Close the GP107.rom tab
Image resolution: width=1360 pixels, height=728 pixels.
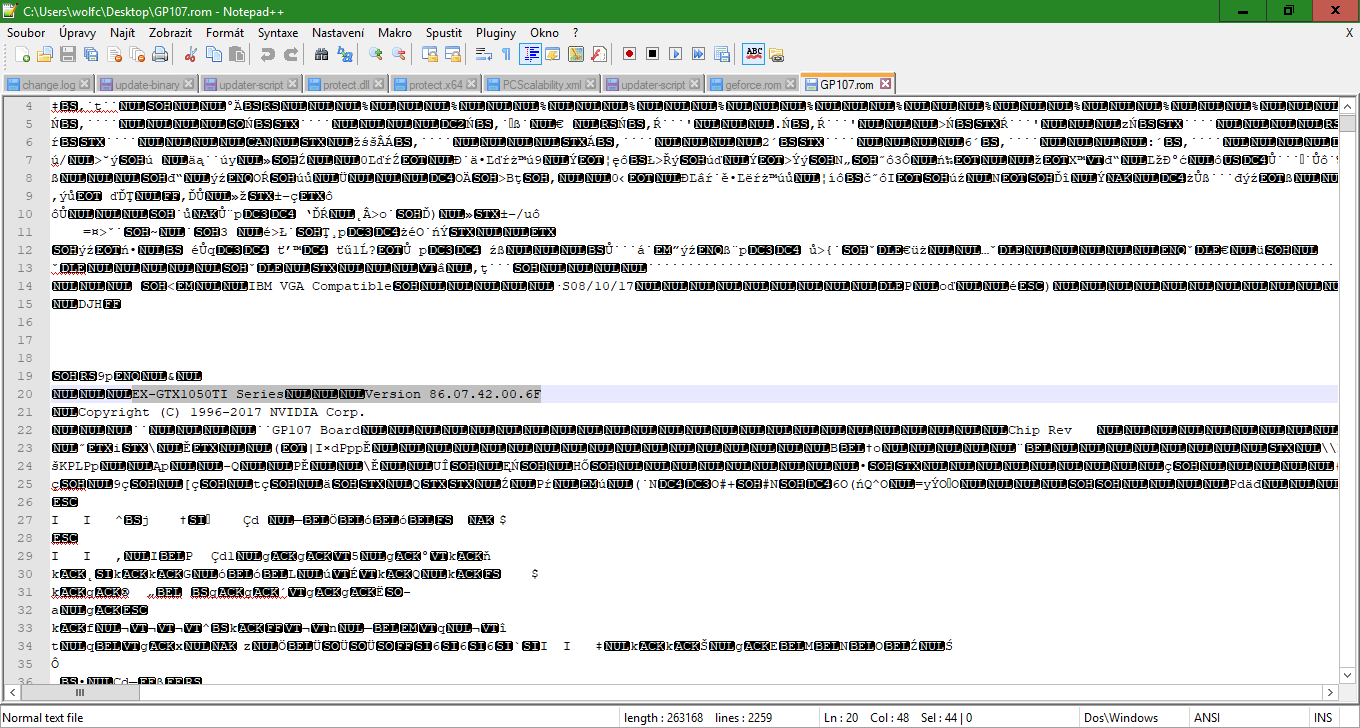[x=886, y=84]
